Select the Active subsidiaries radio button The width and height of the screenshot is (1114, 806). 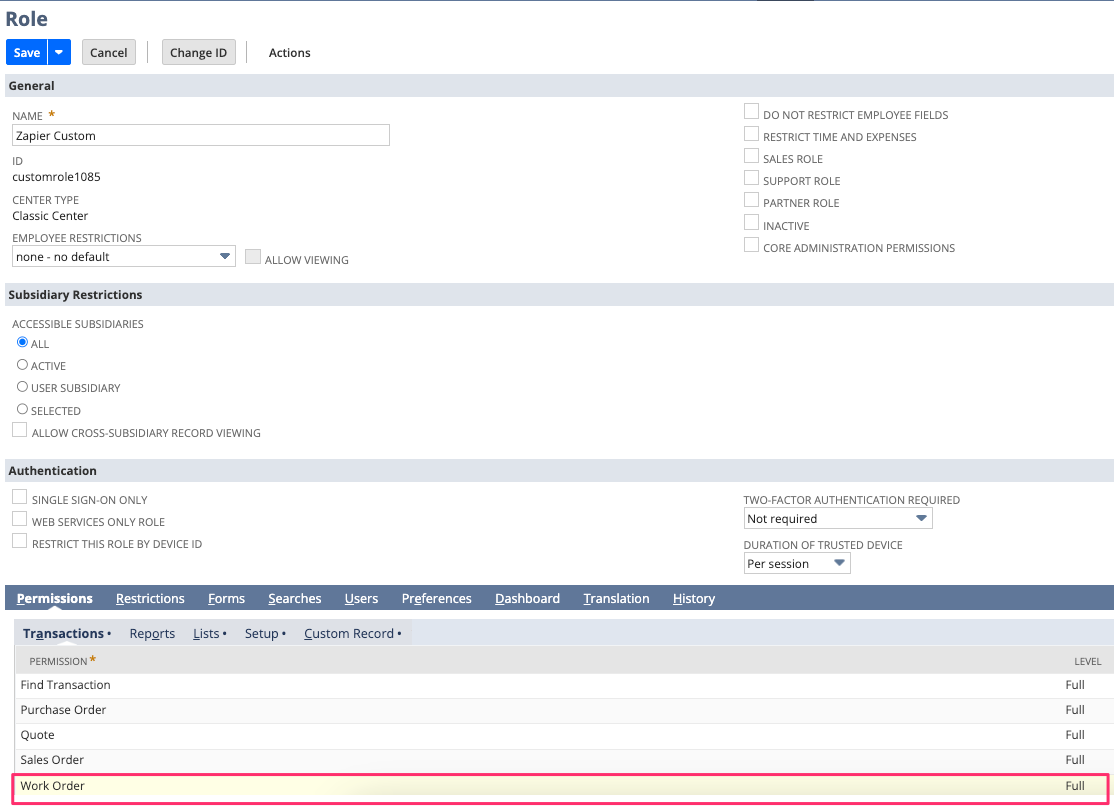(x=21, y=365)
